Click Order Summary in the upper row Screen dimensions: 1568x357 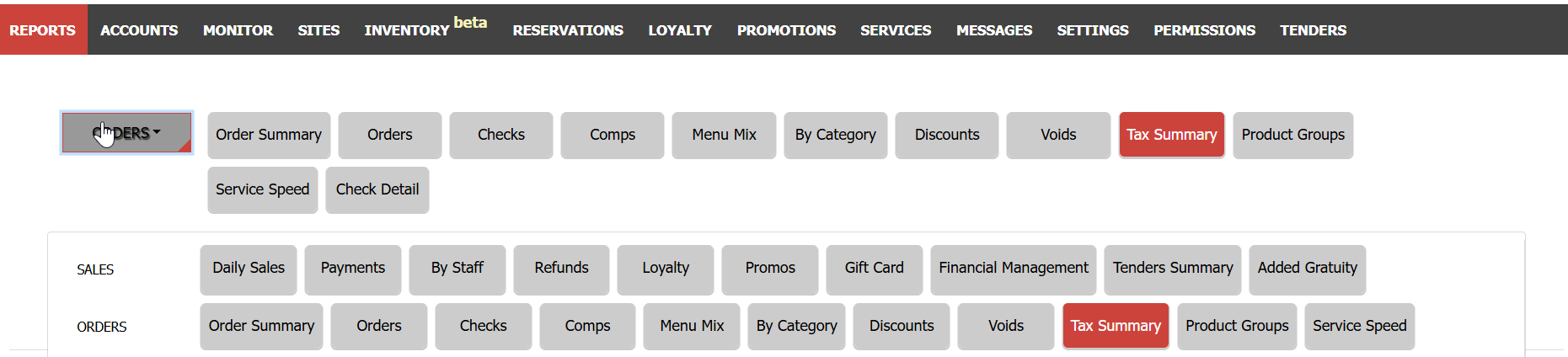[x=269, y=135]
